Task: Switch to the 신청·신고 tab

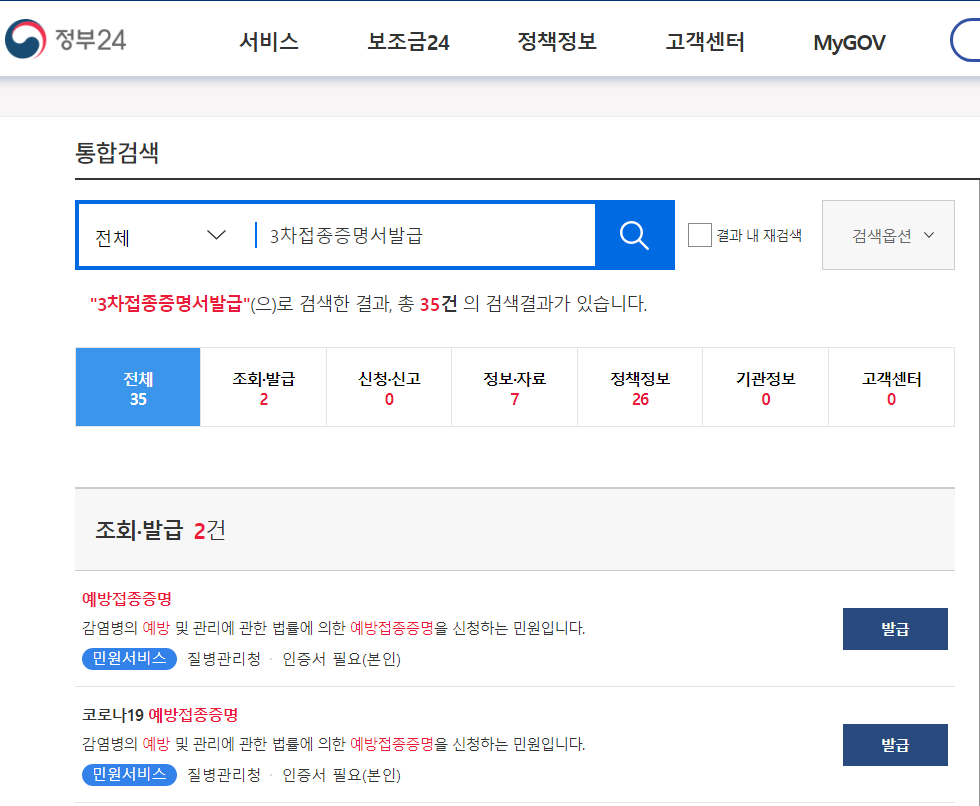Action: pyautogui.click(x=389, y=387)
